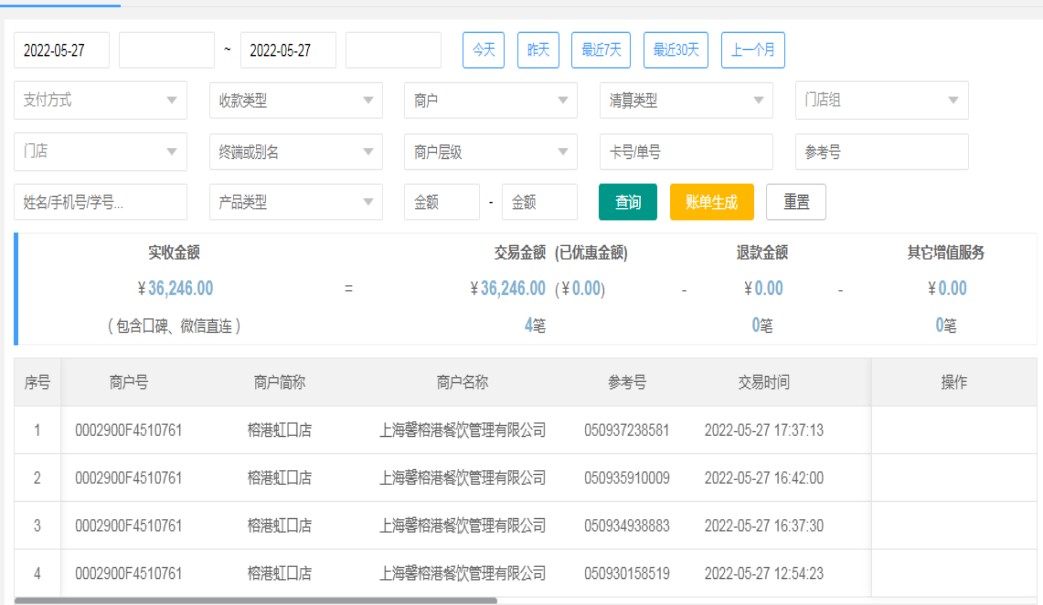This screenshot has width=1043, height=605.
Task: Click the green 查询 button
Action: [628, 202]
